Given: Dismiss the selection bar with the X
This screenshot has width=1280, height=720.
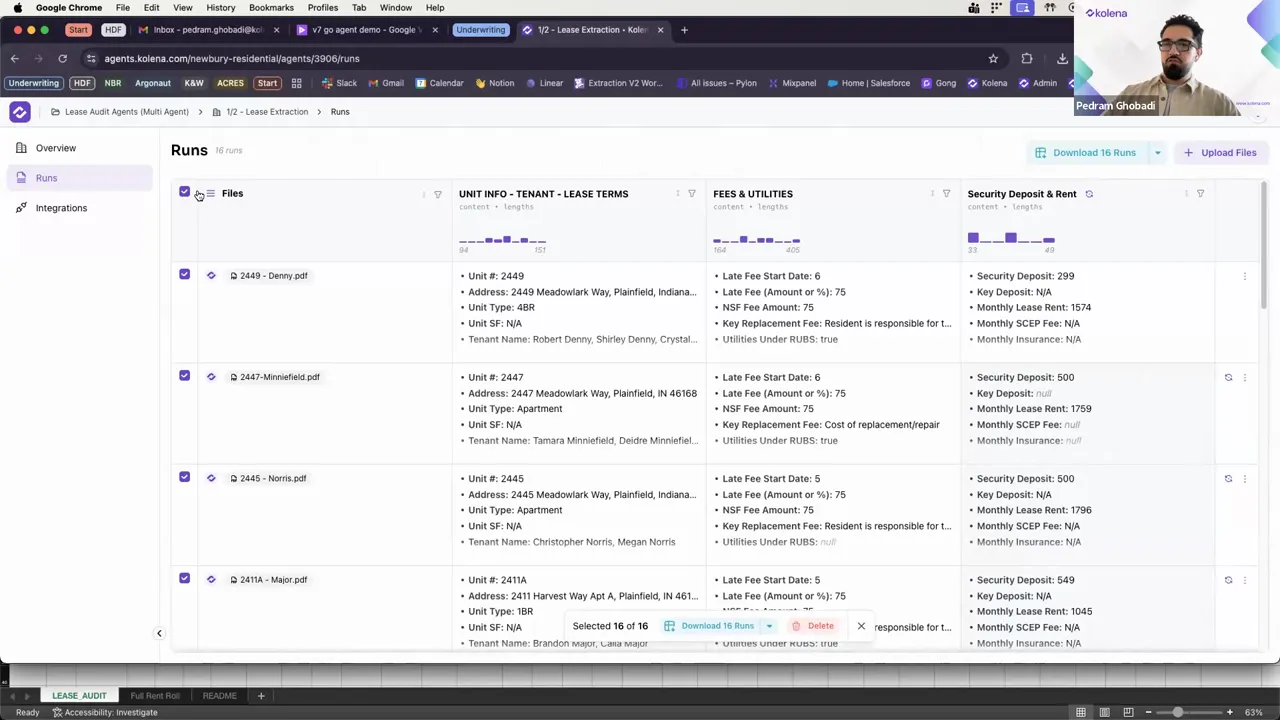Looking at the screenshot, I should tap(861, 626).
